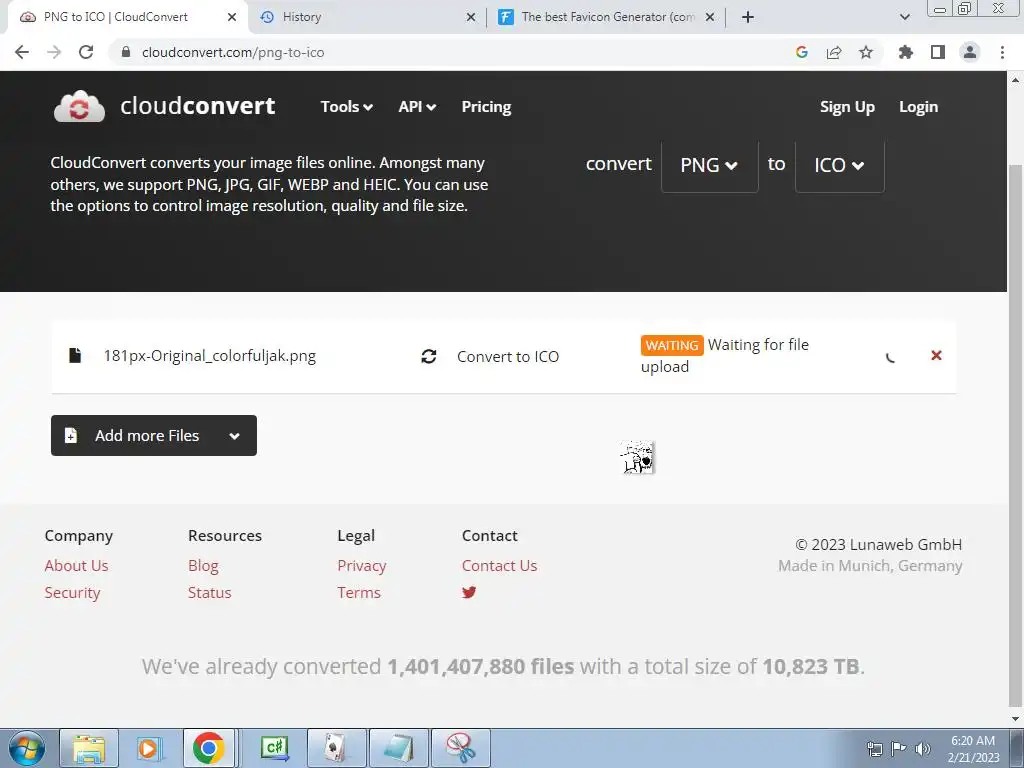This screenshot has height=768, width=1024.
Task: Open the Snipping Tool taskbar icon
Action: 461,748
